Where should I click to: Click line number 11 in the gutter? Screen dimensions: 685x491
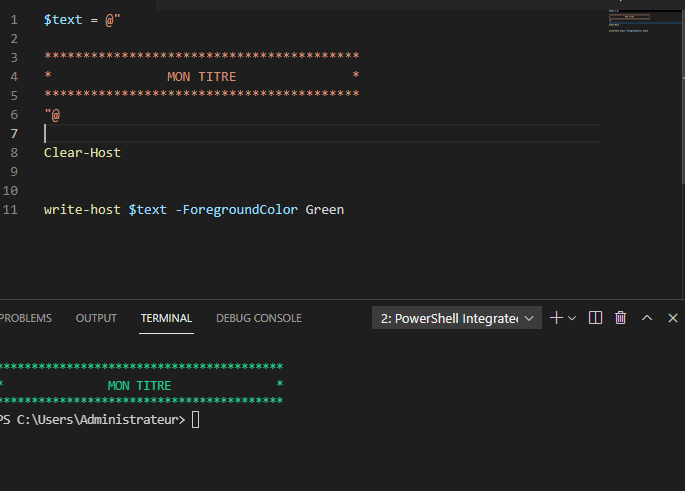11,210
